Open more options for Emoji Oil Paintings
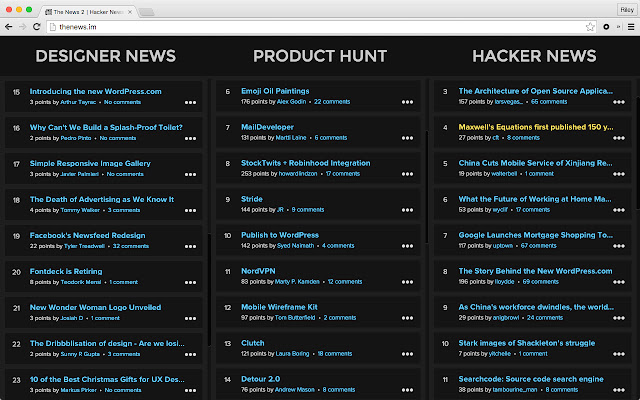The width and height of the screenshot is (640, 400). [407, 101]
